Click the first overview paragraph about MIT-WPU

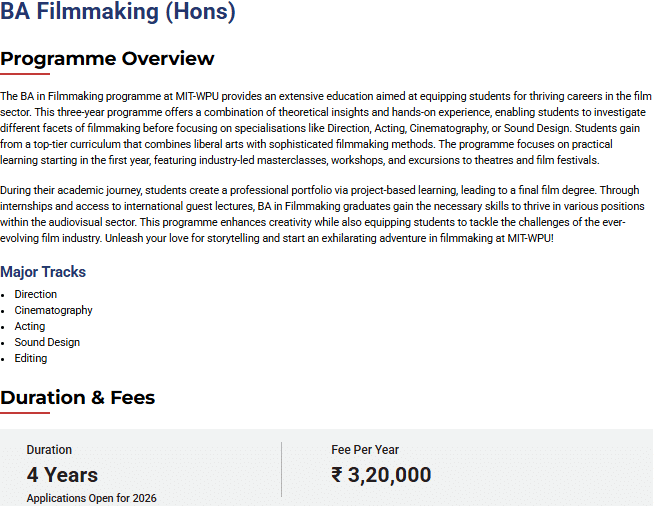tap(326, 128)
